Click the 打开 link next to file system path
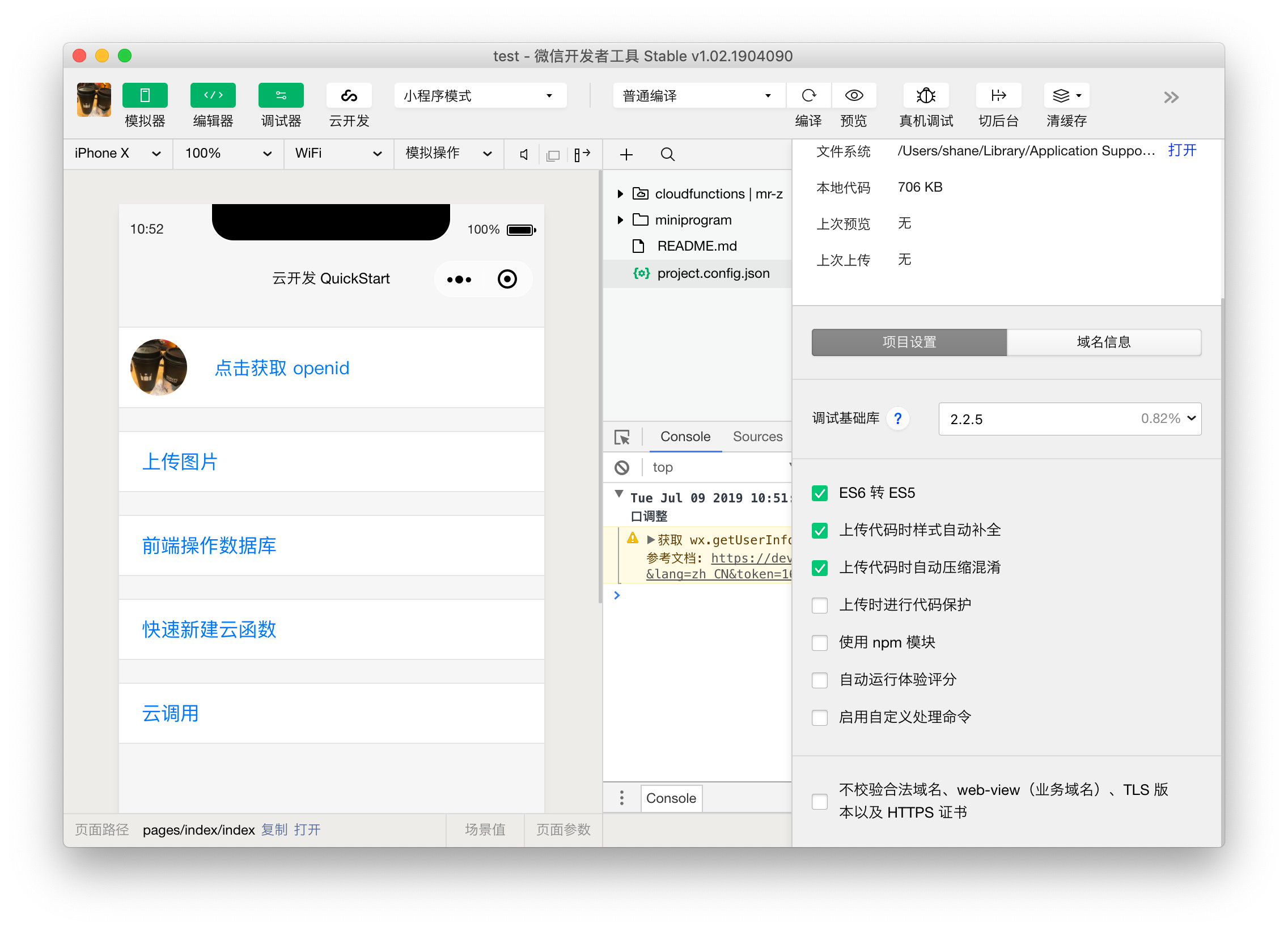This screenshot has width=1288, height=931. [1182, 150]
